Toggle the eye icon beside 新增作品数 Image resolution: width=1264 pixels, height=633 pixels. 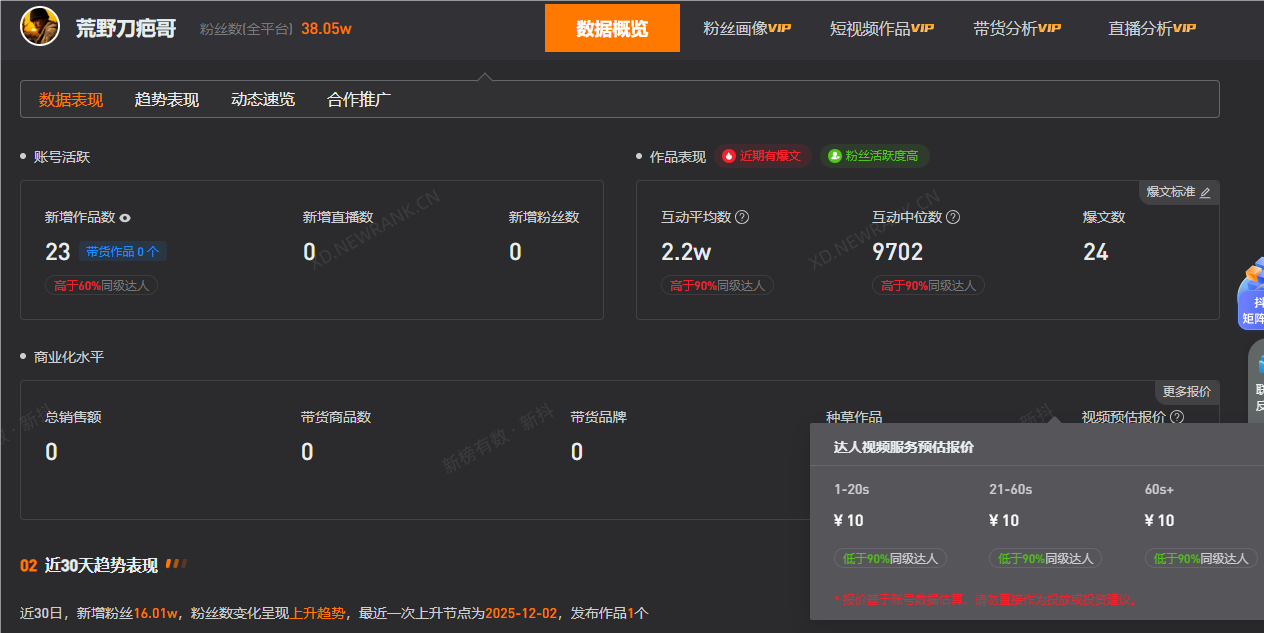[x=125, y=218]
